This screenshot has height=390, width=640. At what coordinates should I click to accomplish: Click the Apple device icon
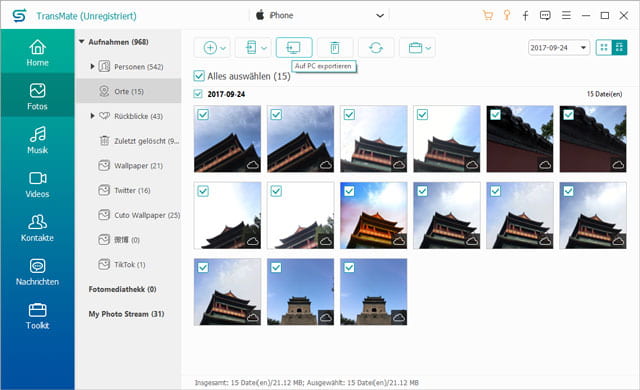[x=260, y=15]
